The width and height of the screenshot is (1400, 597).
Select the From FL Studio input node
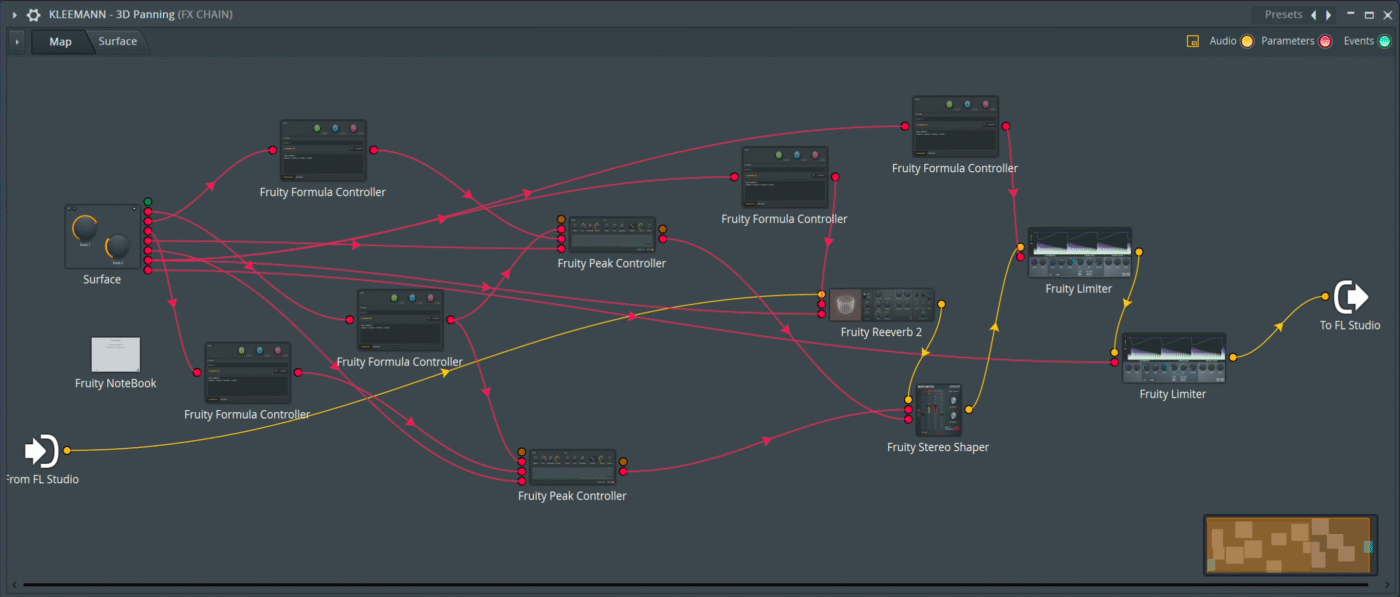[x=41, y=451]
